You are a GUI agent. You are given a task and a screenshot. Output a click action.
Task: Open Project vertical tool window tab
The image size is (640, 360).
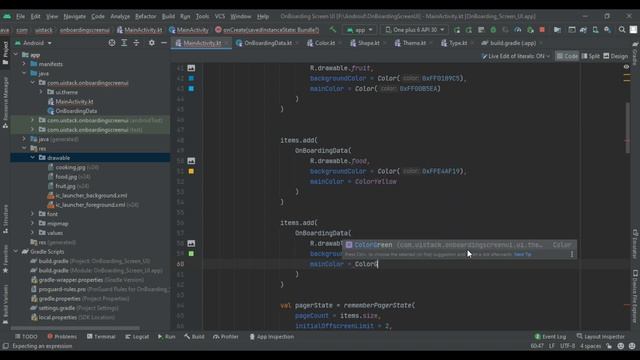tap(5, 53)
